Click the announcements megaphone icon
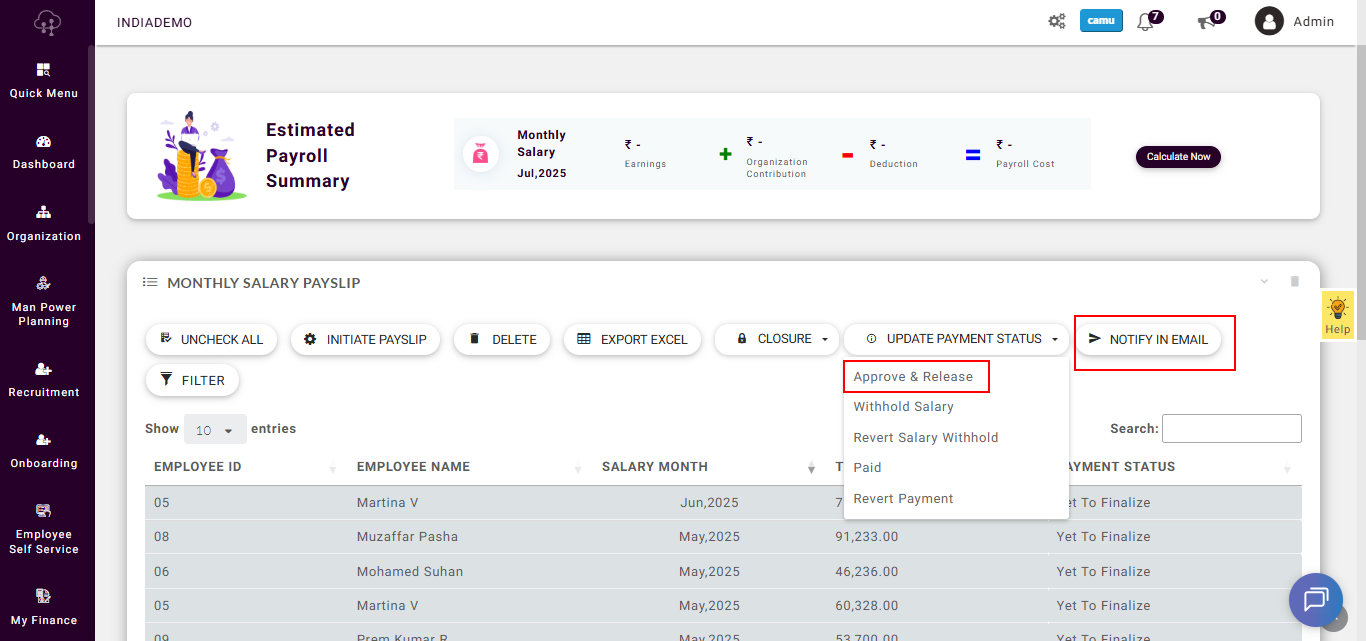Screen dimensions: 1366x641 1207,22
